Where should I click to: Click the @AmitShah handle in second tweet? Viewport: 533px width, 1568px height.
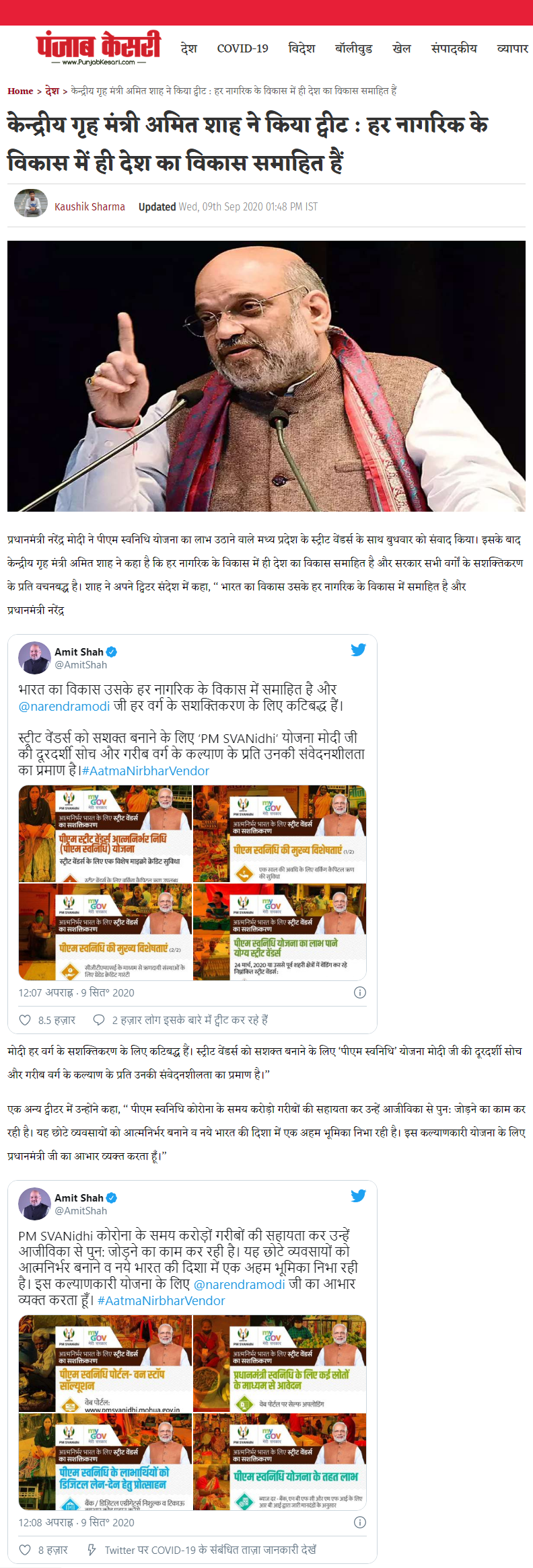(x=81, y=1210)
